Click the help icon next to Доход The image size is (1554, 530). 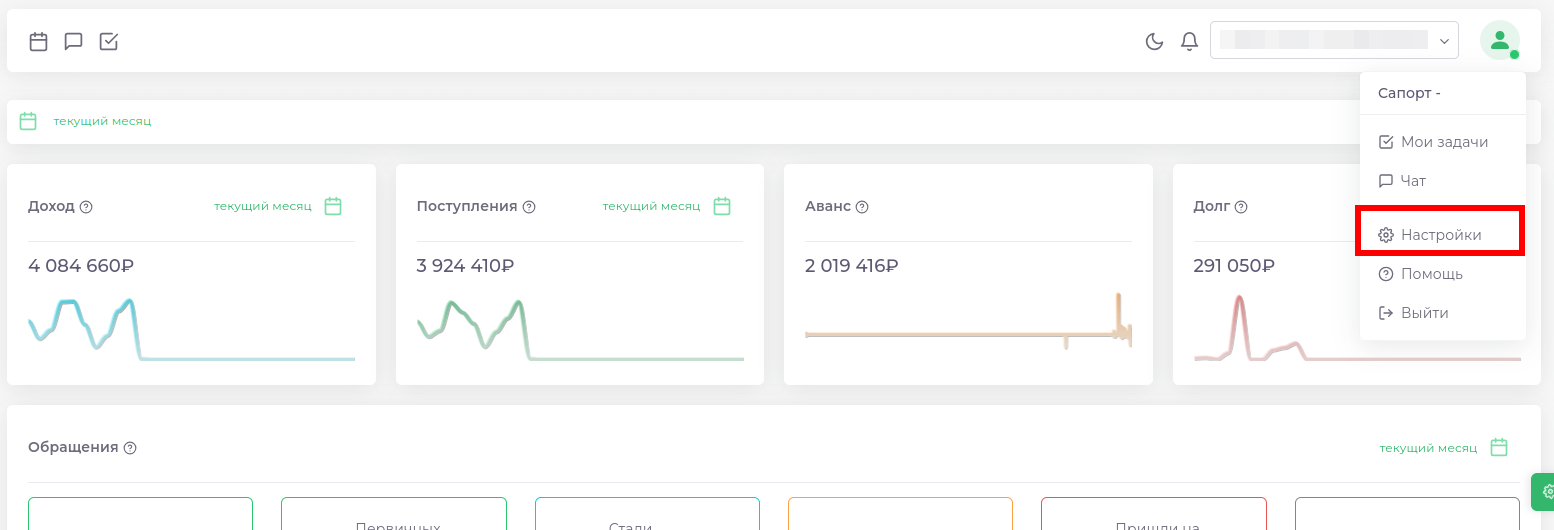pyautogui.click(x=86, y=207)
